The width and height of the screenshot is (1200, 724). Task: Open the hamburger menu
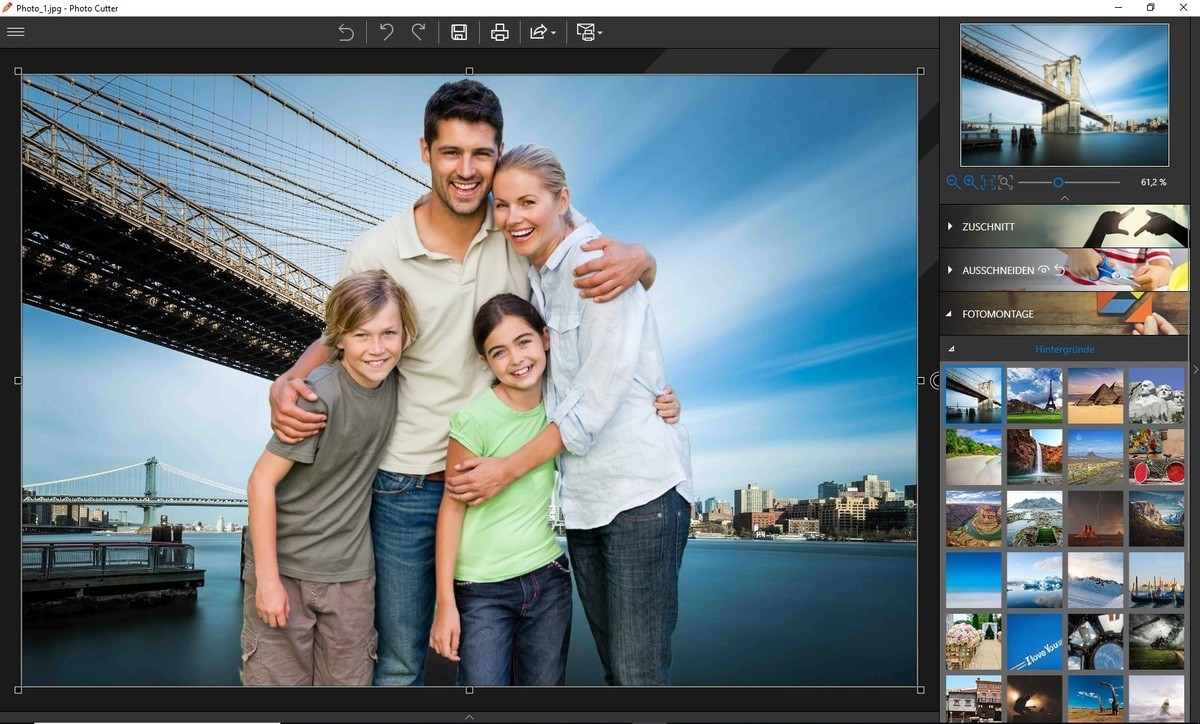coord(16,32)
